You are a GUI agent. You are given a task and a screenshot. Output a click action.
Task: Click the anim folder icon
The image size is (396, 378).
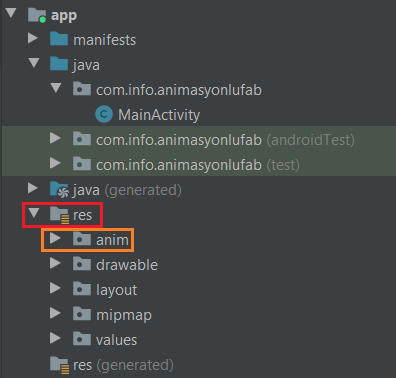point(82,239)
